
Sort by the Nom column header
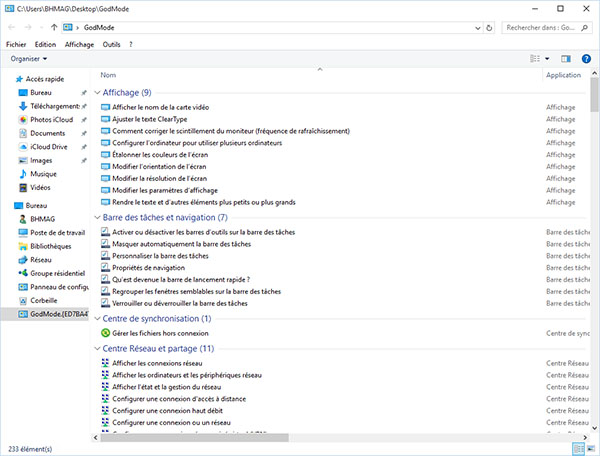(109, 75)
